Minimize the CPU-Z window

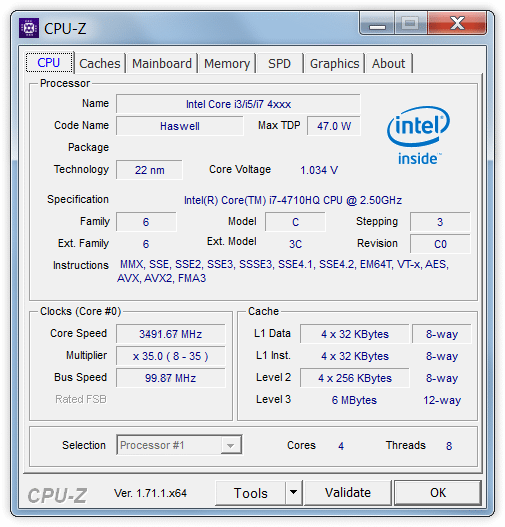[377, 24]
